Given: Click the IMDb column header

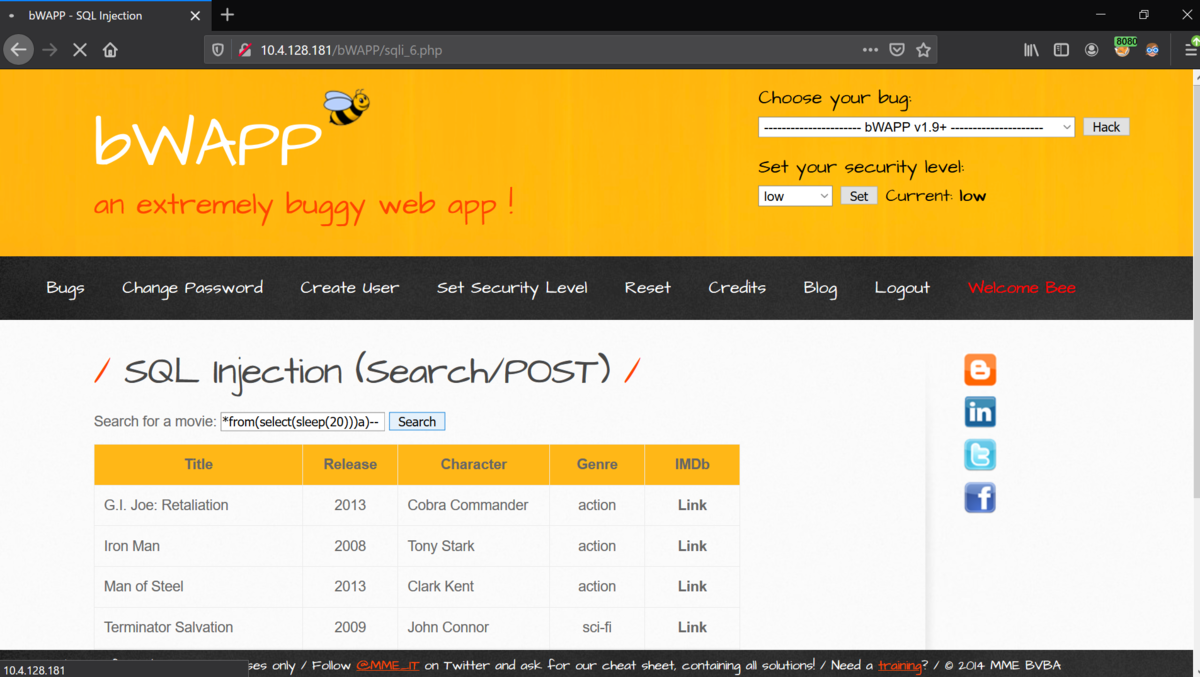Looking at the screenshot, I should pos(692,464).
